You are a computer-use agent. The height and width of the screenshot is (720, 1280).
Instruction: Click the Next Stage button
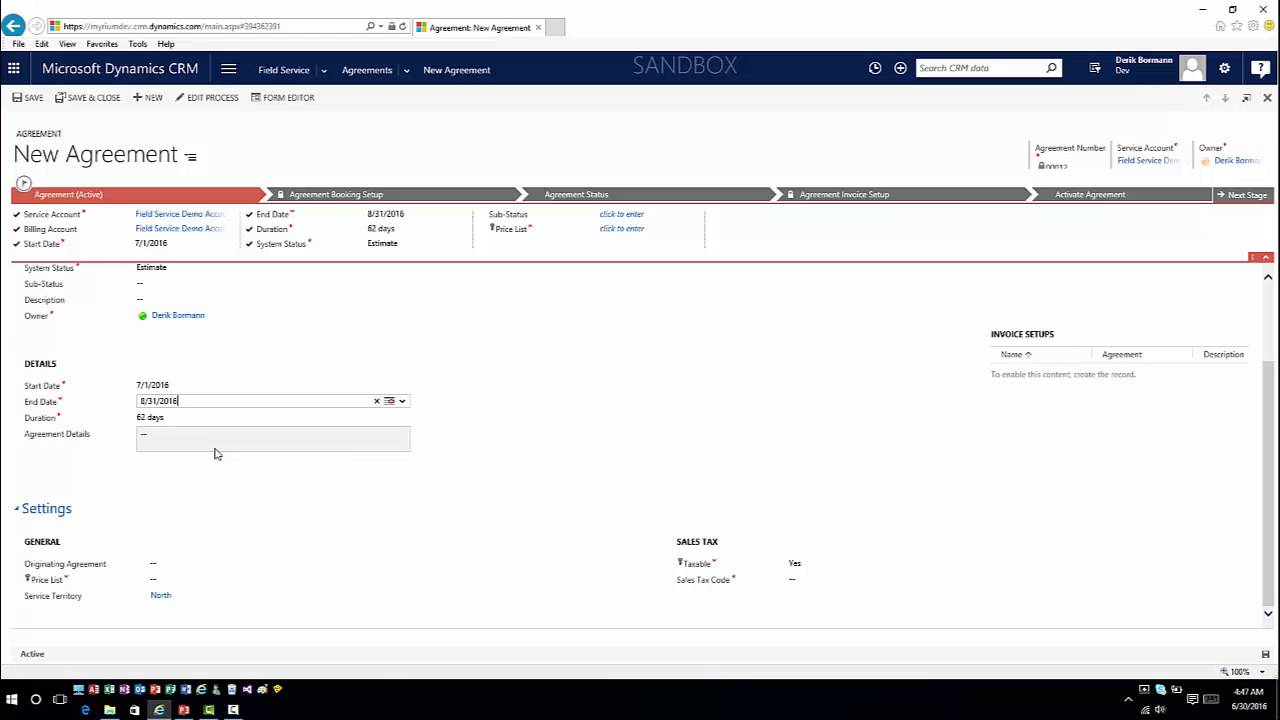1241,195
